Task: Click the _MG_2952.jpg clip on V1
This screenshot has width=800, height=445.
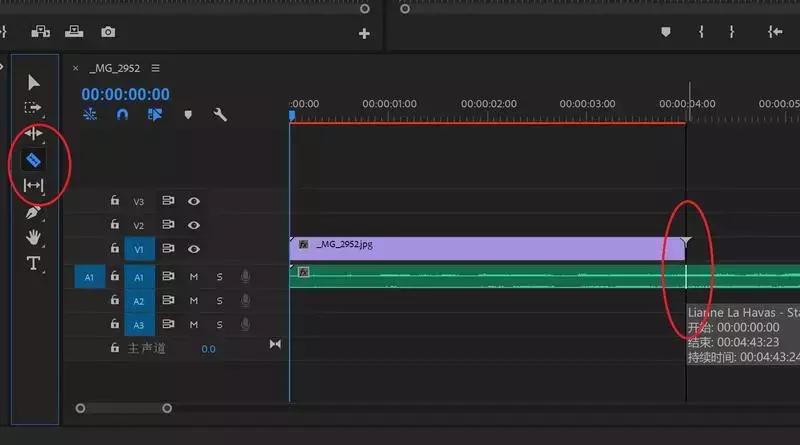Action: point(480,244)
